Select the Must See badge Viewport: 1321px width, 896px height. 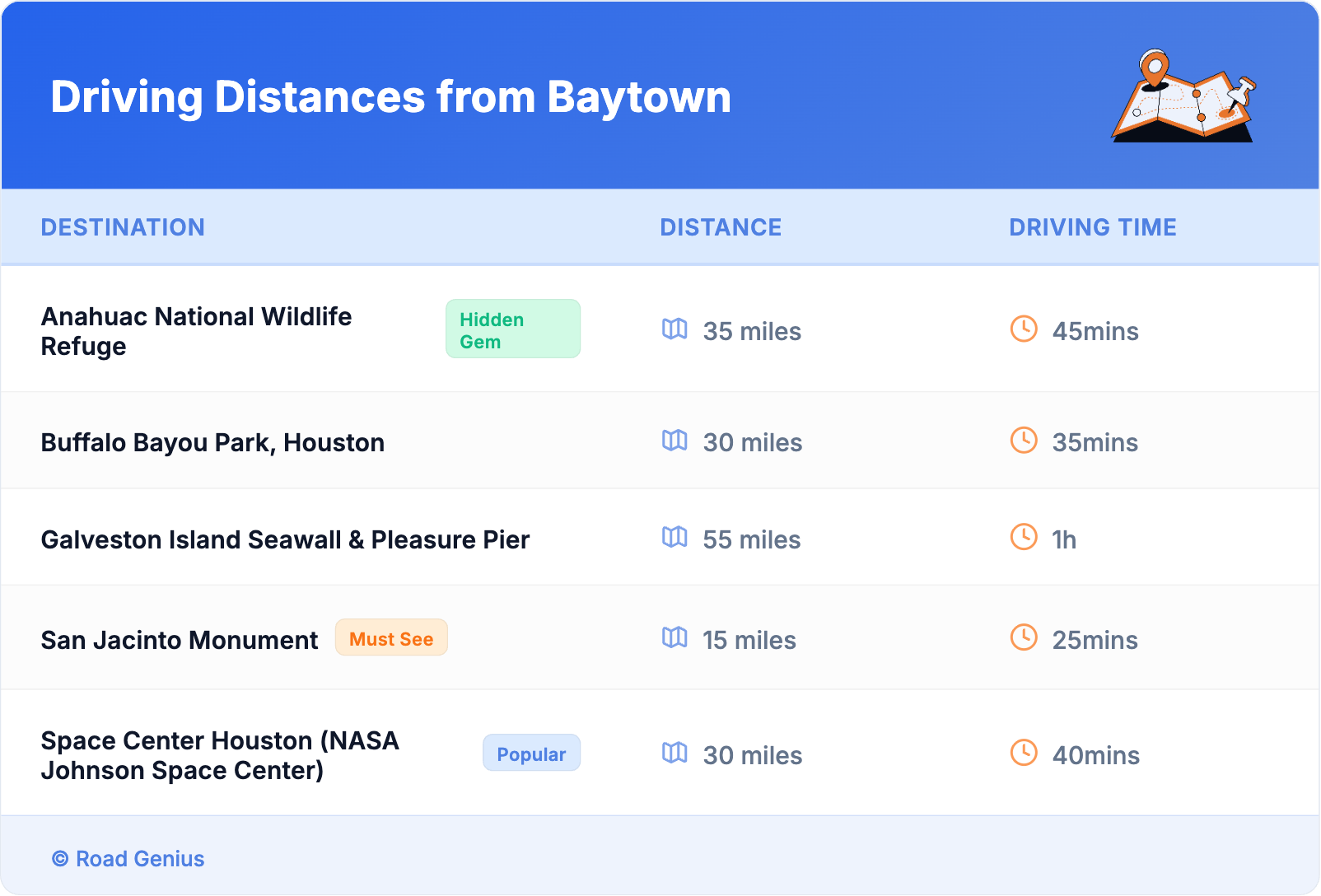(x=391, y=638)
